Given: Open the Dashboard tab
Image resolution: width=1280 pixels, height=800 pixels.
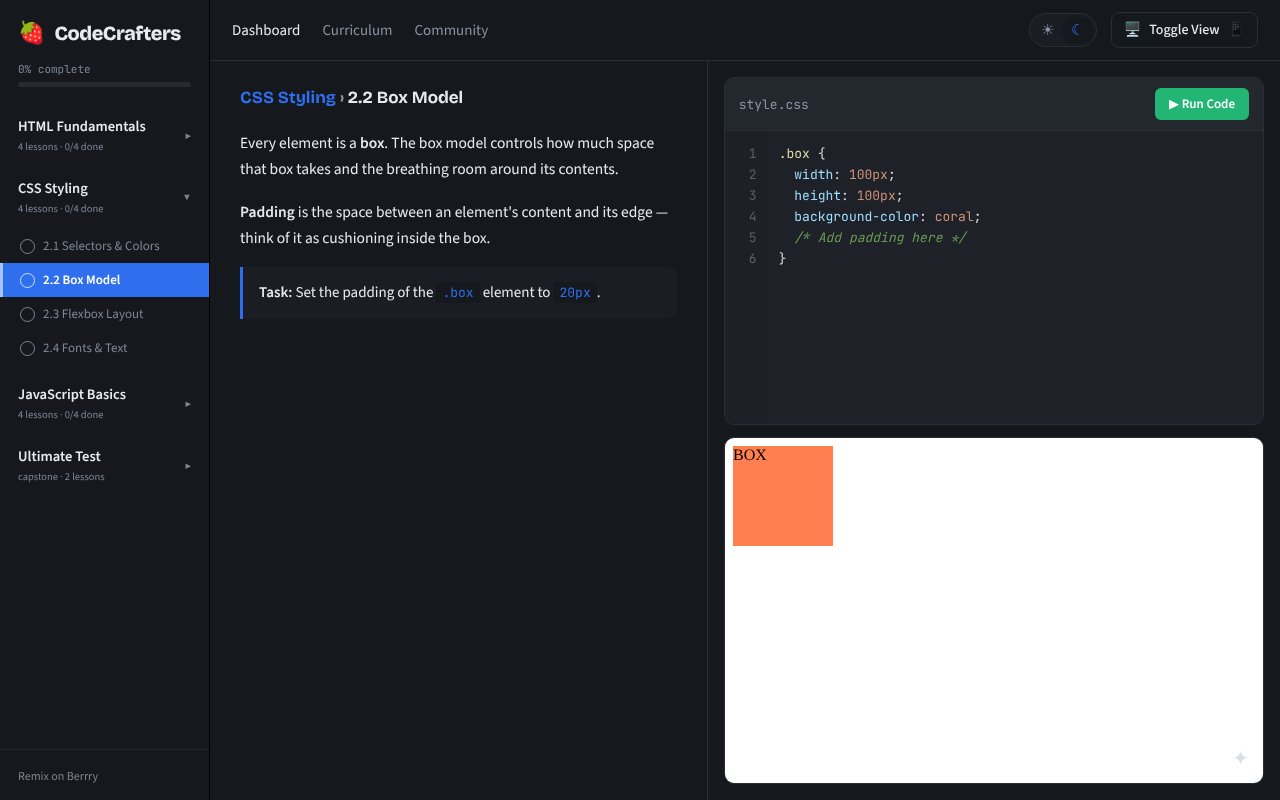Looking at the screenshot, I should [x=266, y=30].
